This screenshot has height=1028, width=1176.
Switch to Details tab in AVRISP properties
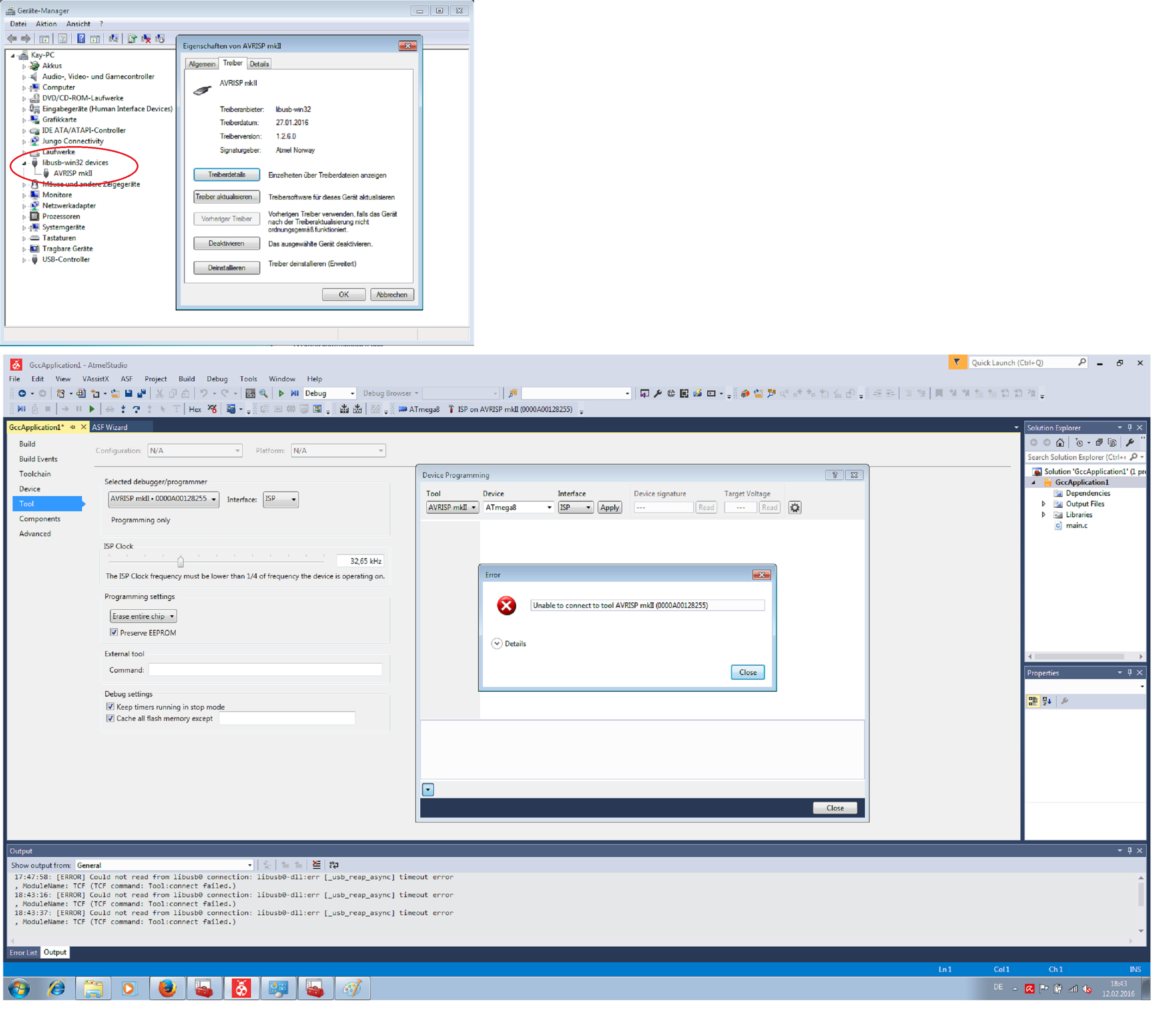pos(259,64)
